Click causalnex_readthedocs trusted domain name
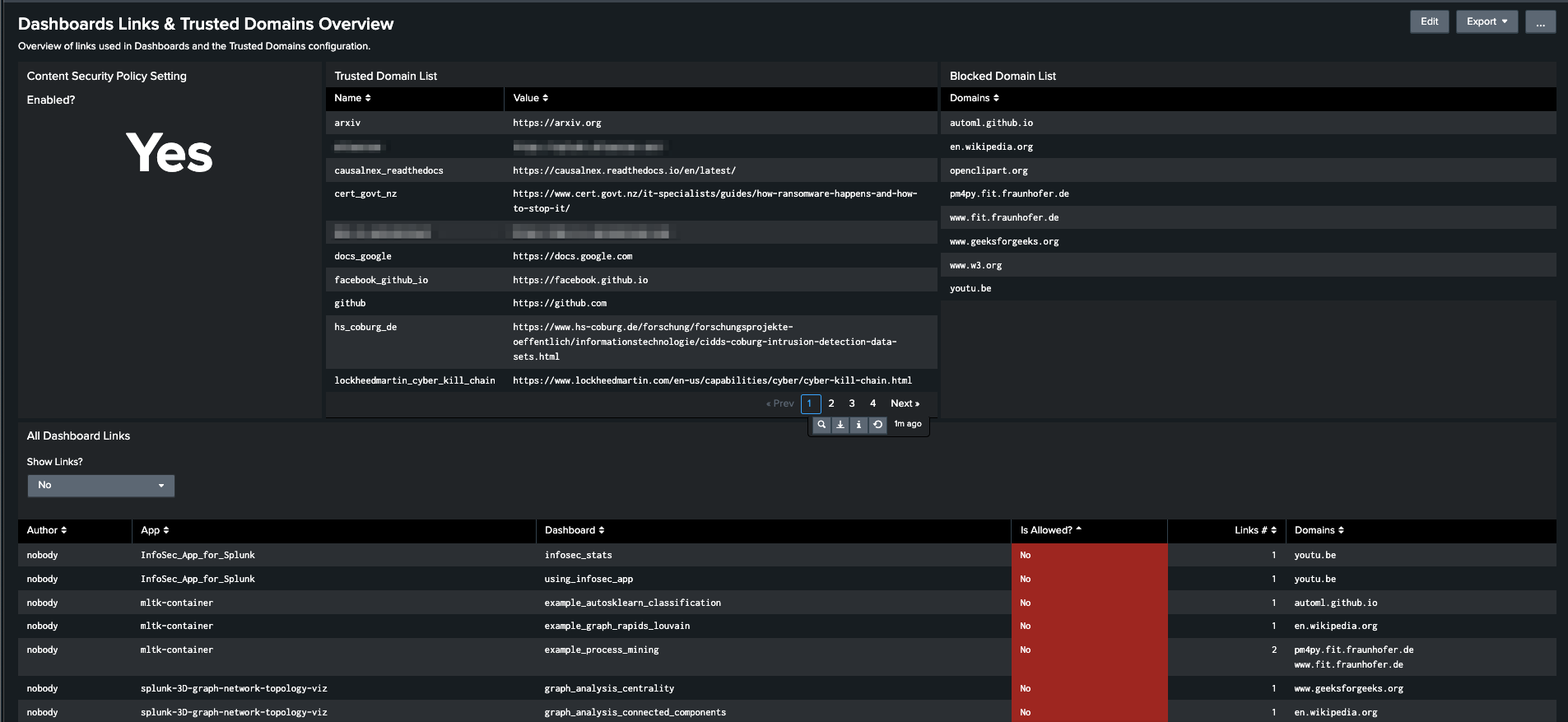This screenshot has width=1568, height=722. click(x=389, y=170)
